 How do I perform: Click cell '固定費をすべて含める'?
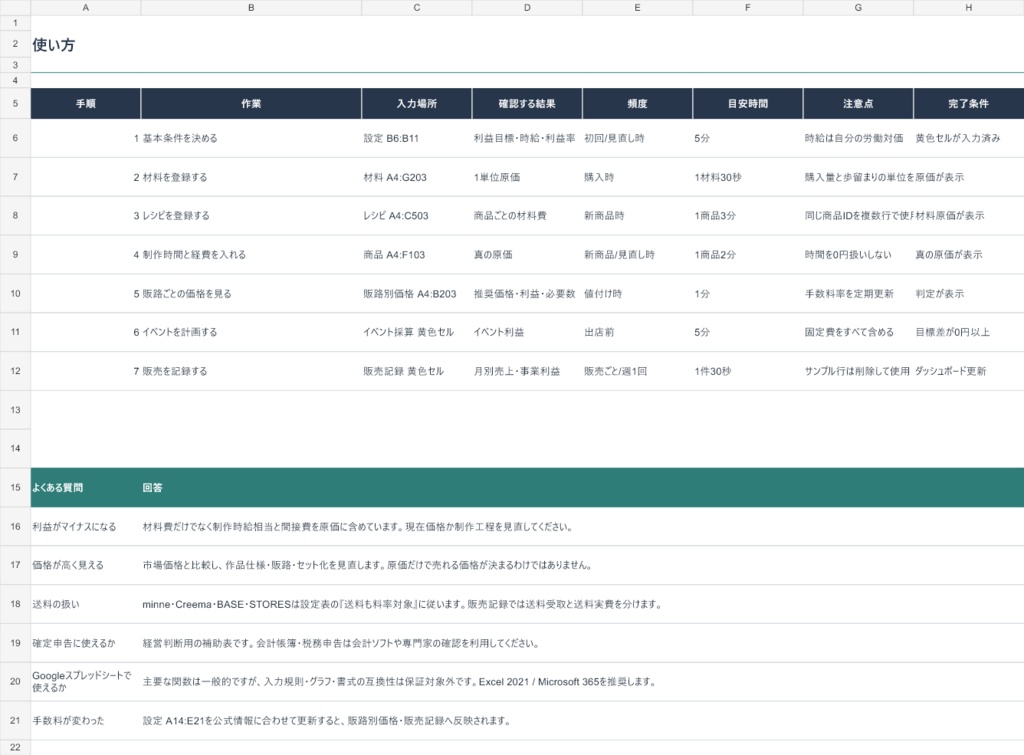tap(858, 332)
